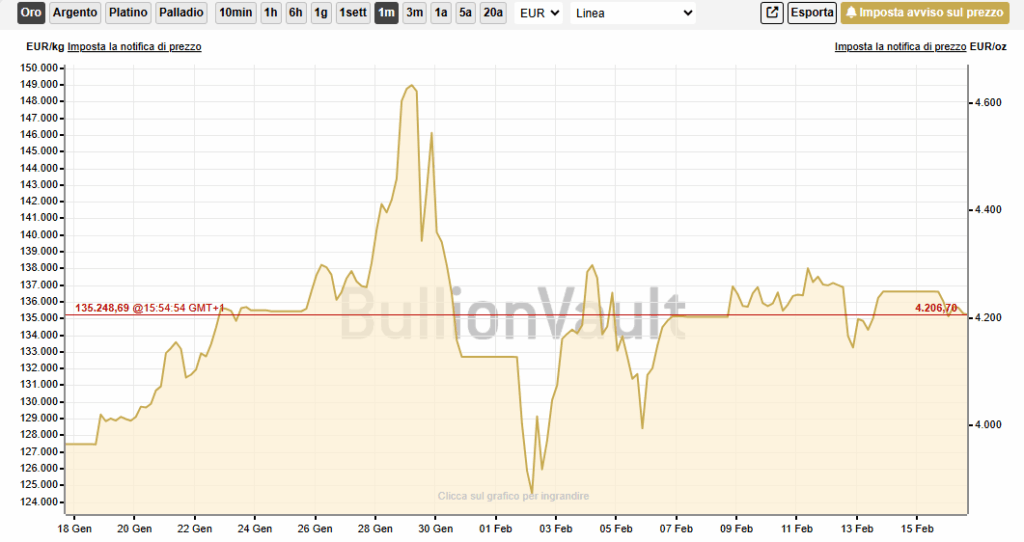Screen dimensions: 1024x542
Task: Display the 1a yearly range
Action: pos(440,13)
